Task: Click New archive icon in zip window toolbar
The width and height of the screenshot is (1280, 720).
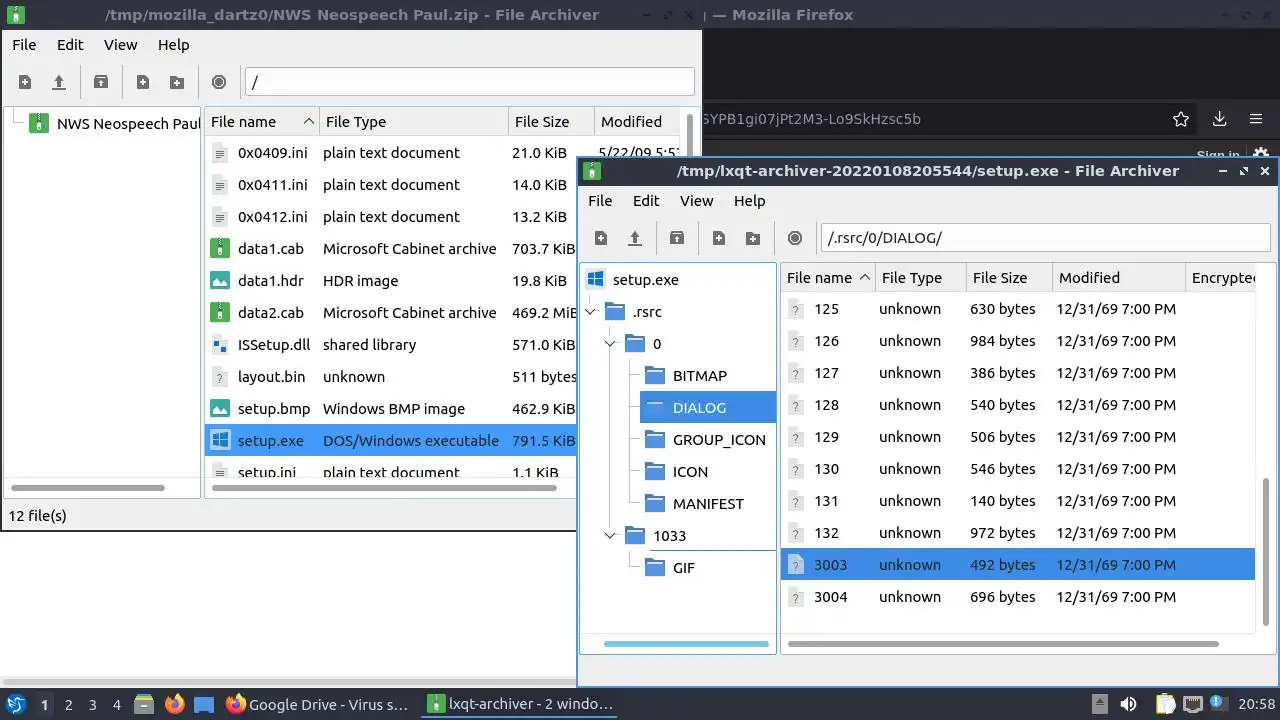Action: coord(25,82)
